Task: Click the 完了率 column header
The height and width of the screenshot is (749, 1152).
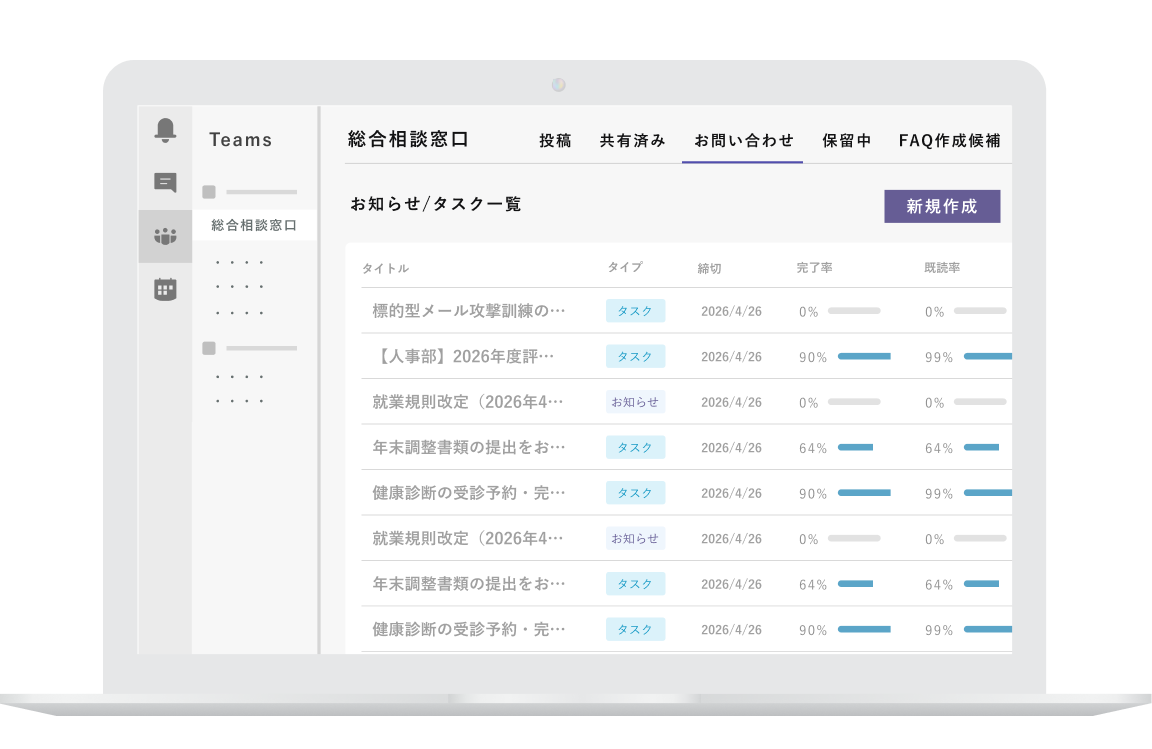Action: (814, 268)
